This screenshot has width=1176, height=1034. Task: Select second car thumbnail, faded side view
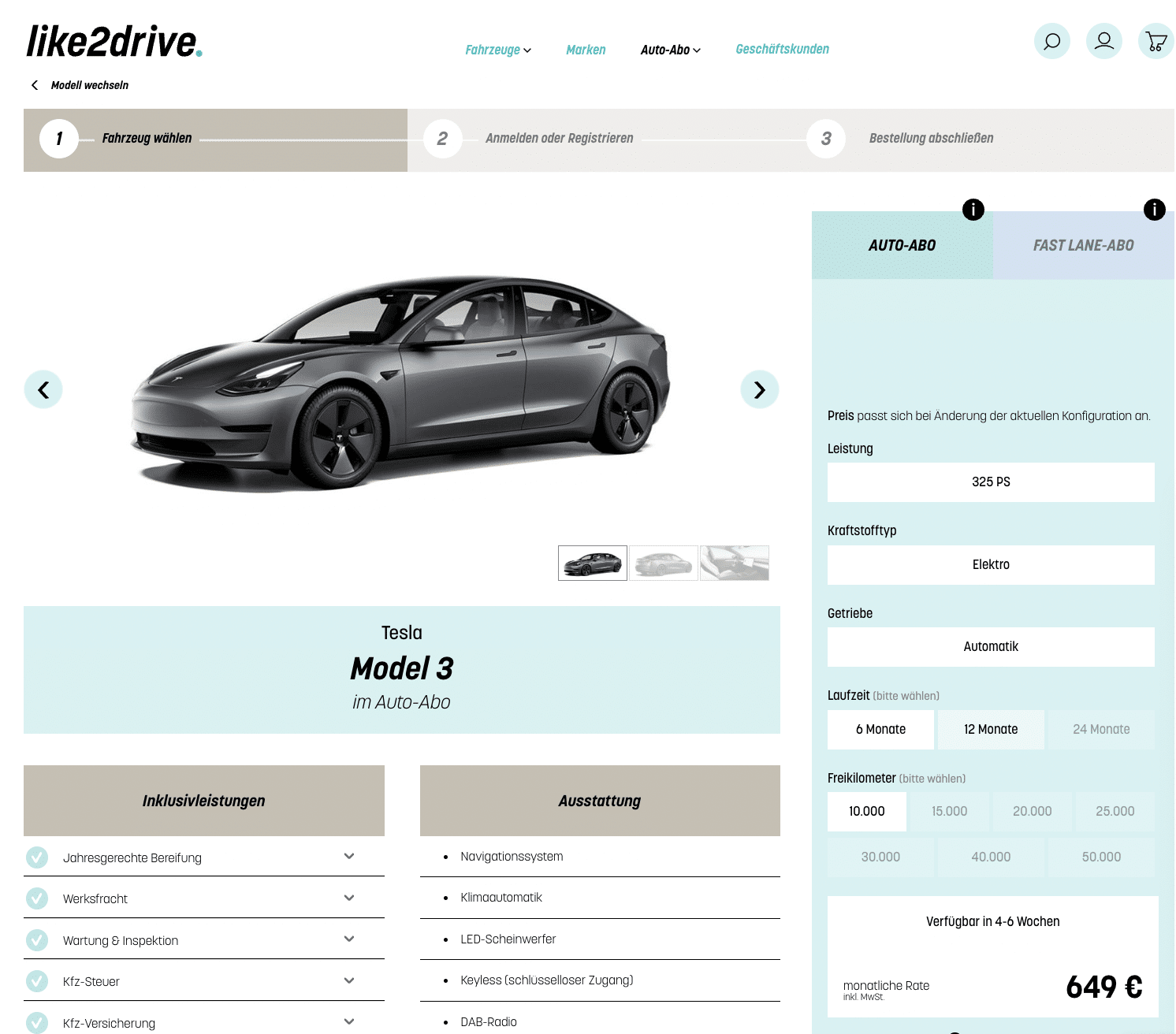[664, 563]
